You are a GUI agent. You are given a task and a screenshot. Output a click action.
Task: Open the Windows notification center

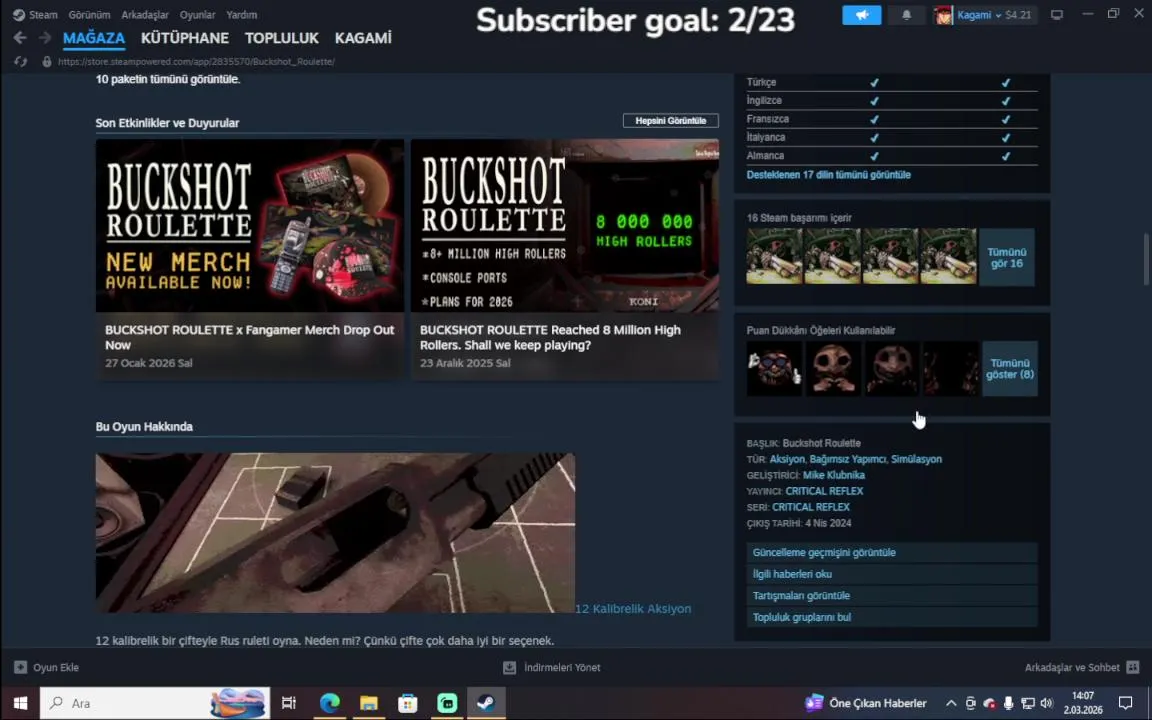click(x=1125, y=703)
